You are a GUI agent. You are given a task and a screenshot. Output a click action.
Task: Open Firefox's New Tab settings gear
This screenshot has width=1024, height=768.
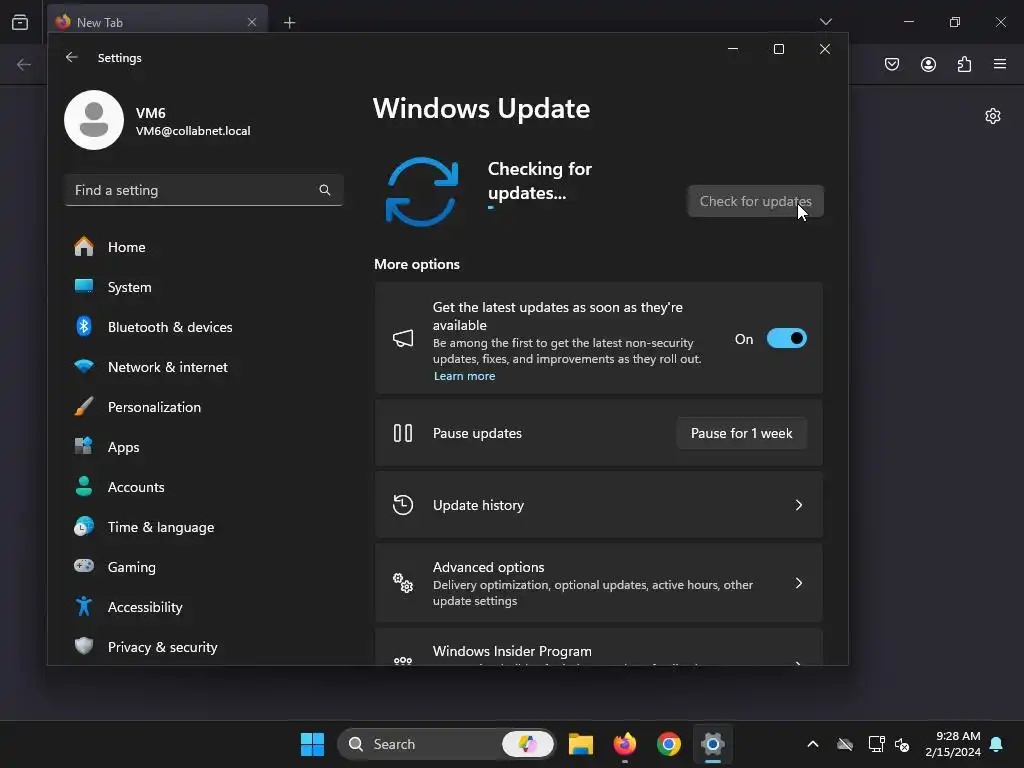(993, 116)
